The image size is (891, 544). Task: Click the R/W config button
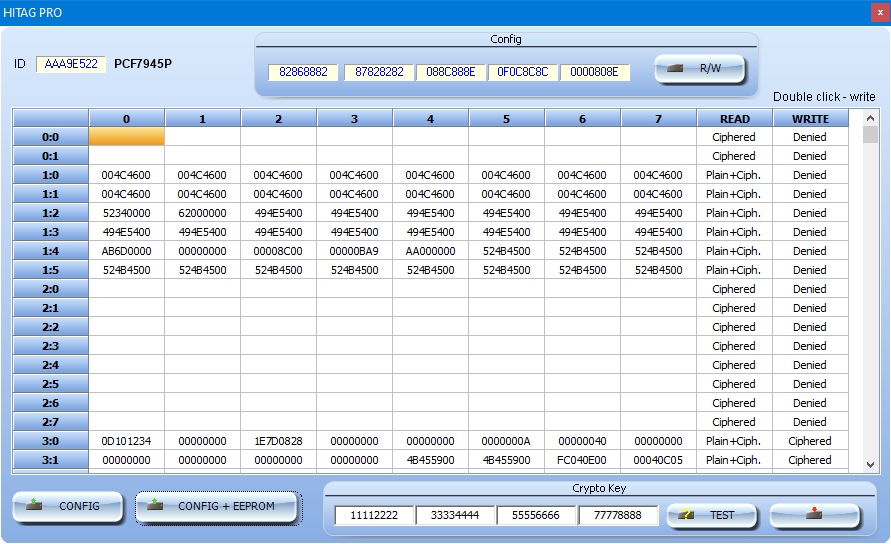(x=700, y=69)
